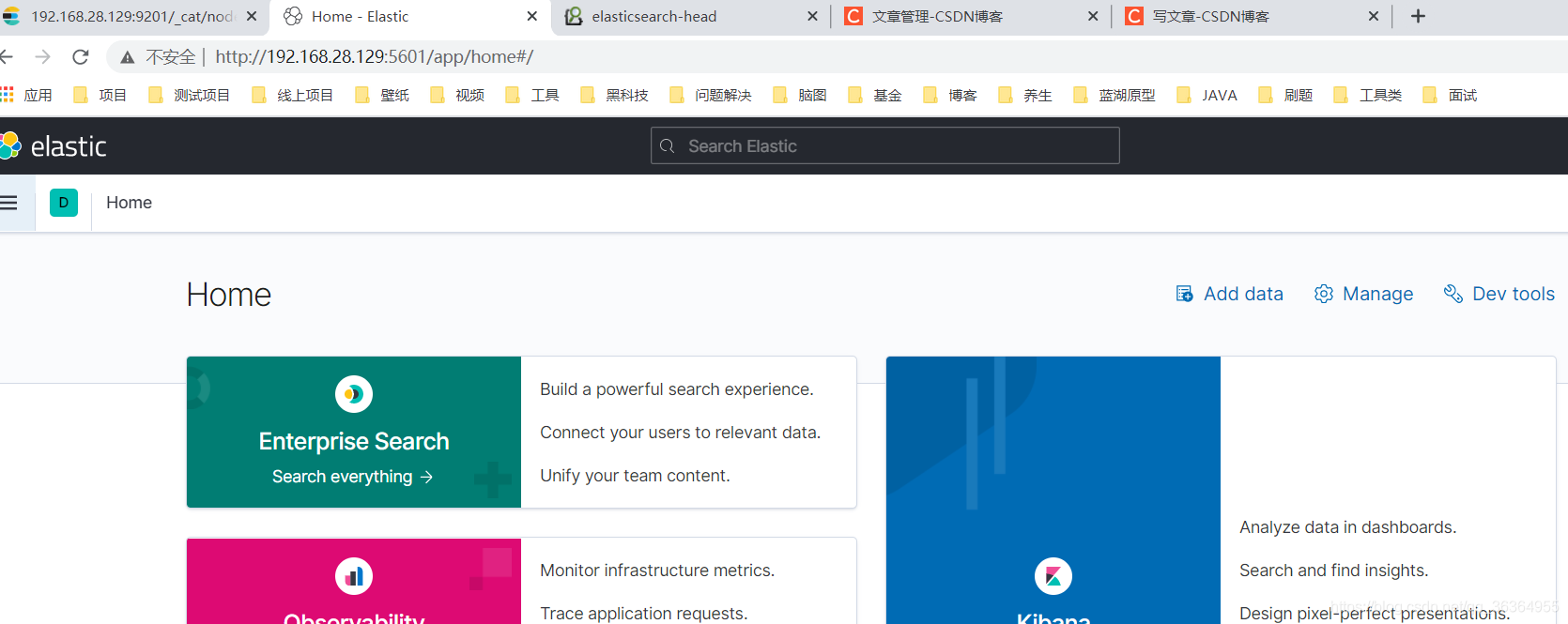Click text 'Unify your team content.'
Screen dimensions: 1568x624
click(635, 476)
